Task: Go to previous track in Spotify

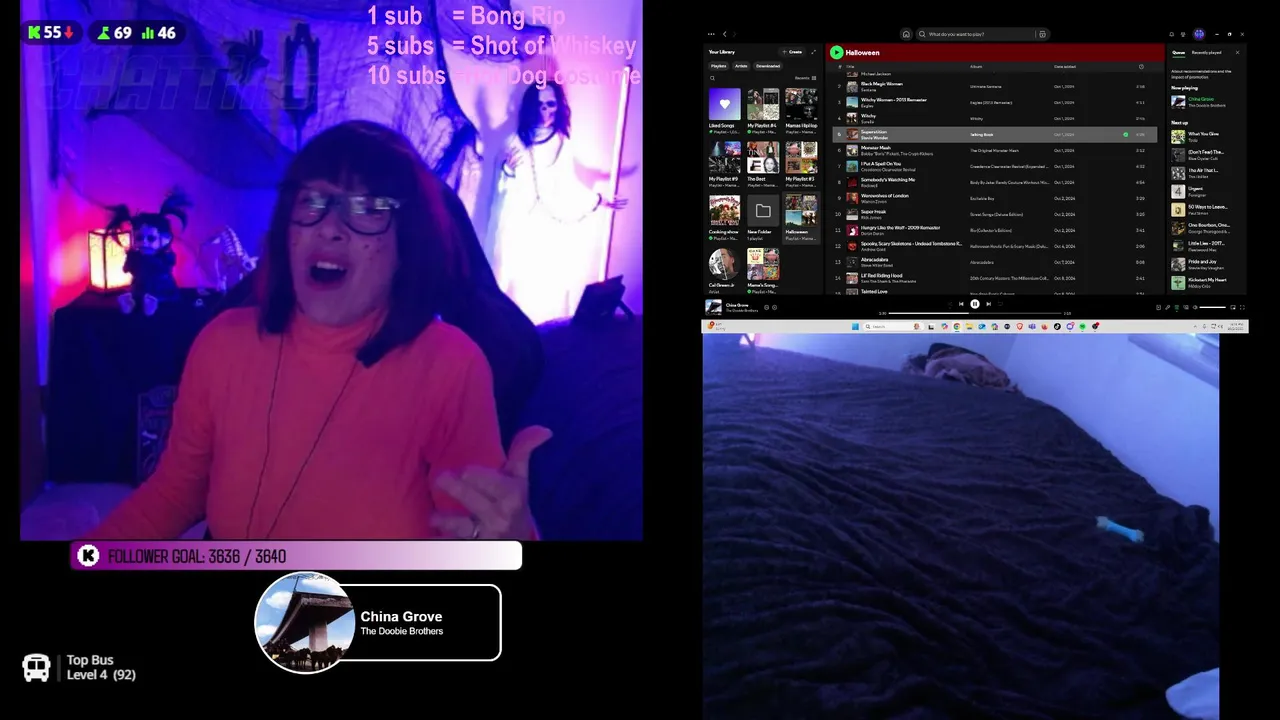Action: pyautogui.click(x=961, y=304)
